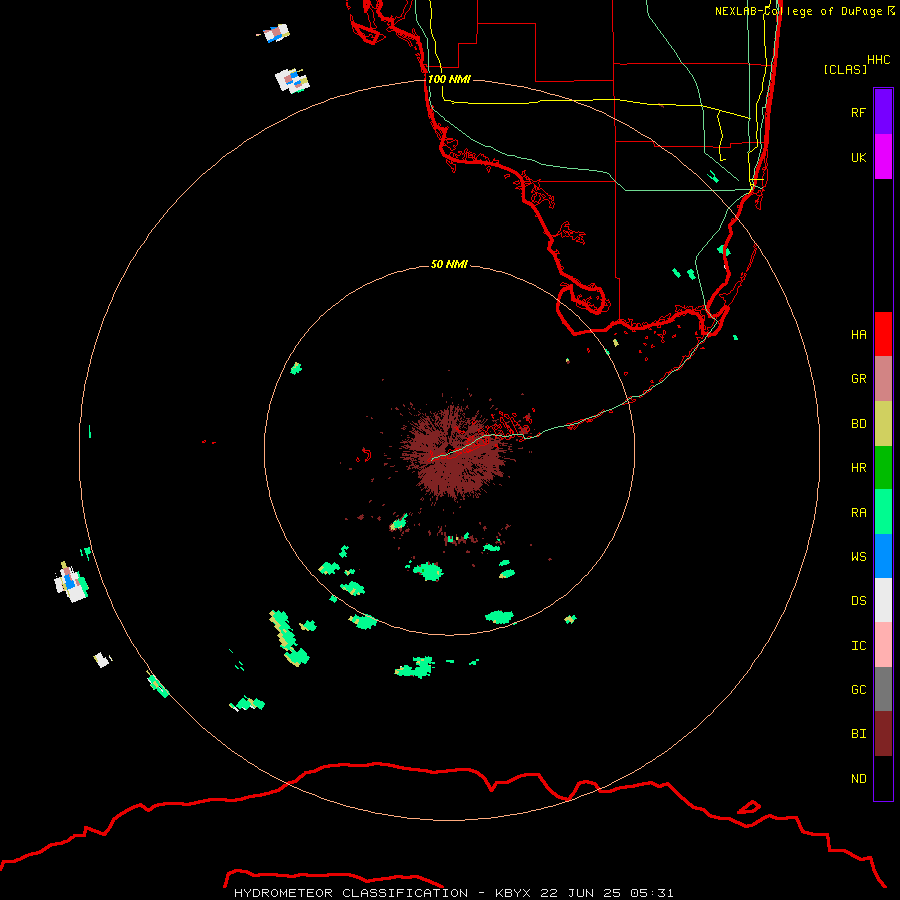Select the HR legend label
The height and width of the screenshot is (900, 900).
(859, 468)
